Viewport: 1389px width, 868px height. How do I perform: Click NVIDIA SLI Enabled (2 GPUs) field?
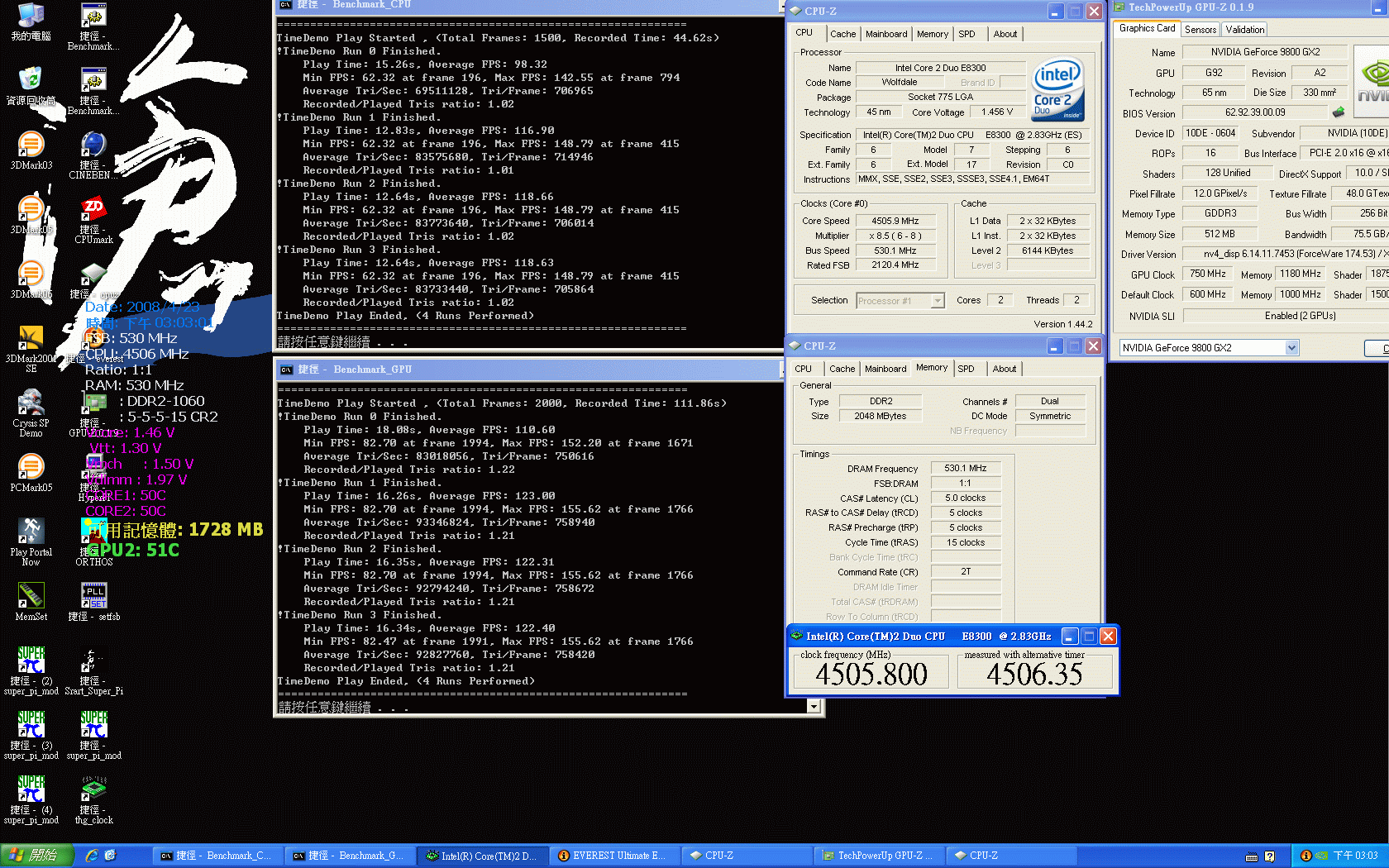1286,316
